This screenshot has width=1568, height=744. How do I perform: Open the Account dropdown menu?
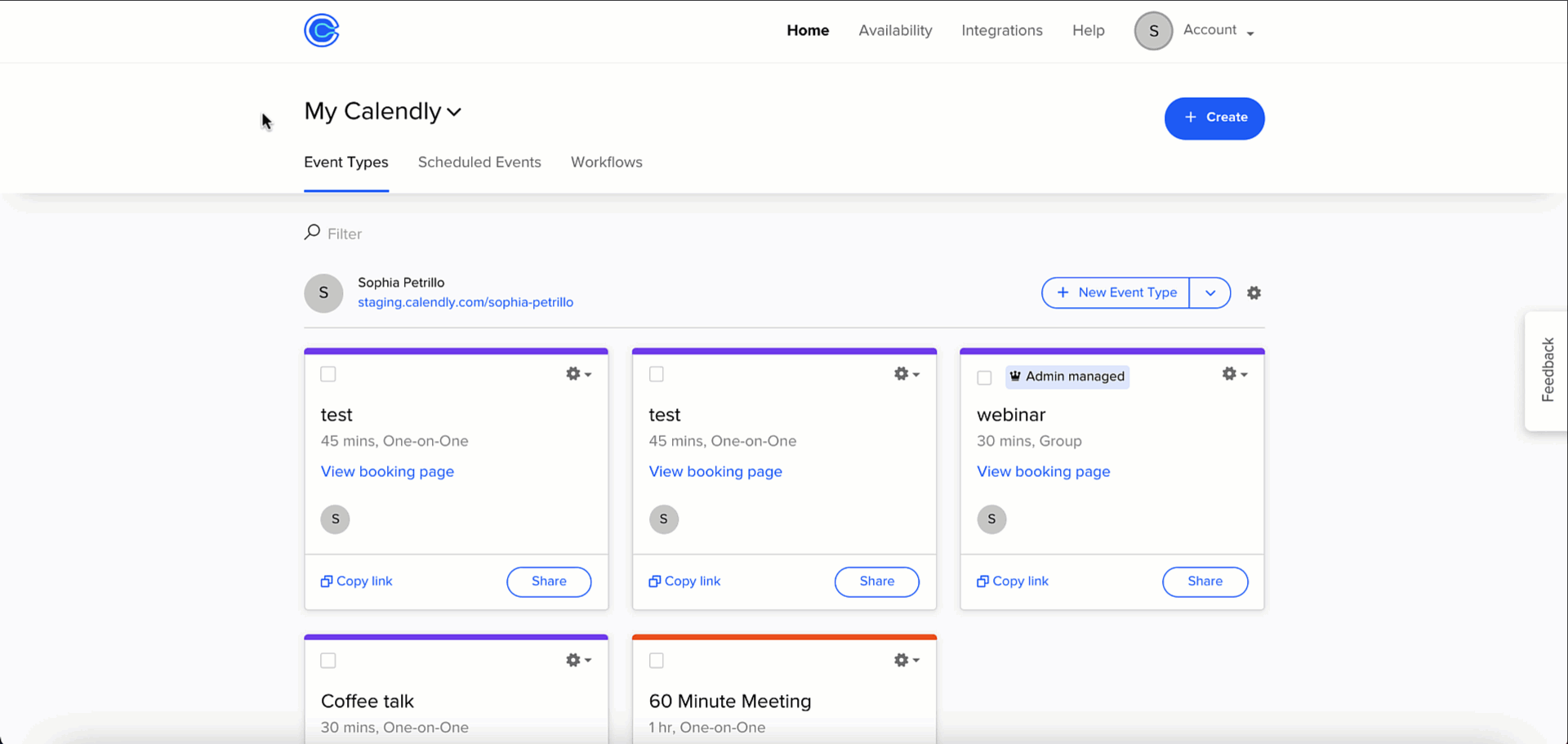1218,30
